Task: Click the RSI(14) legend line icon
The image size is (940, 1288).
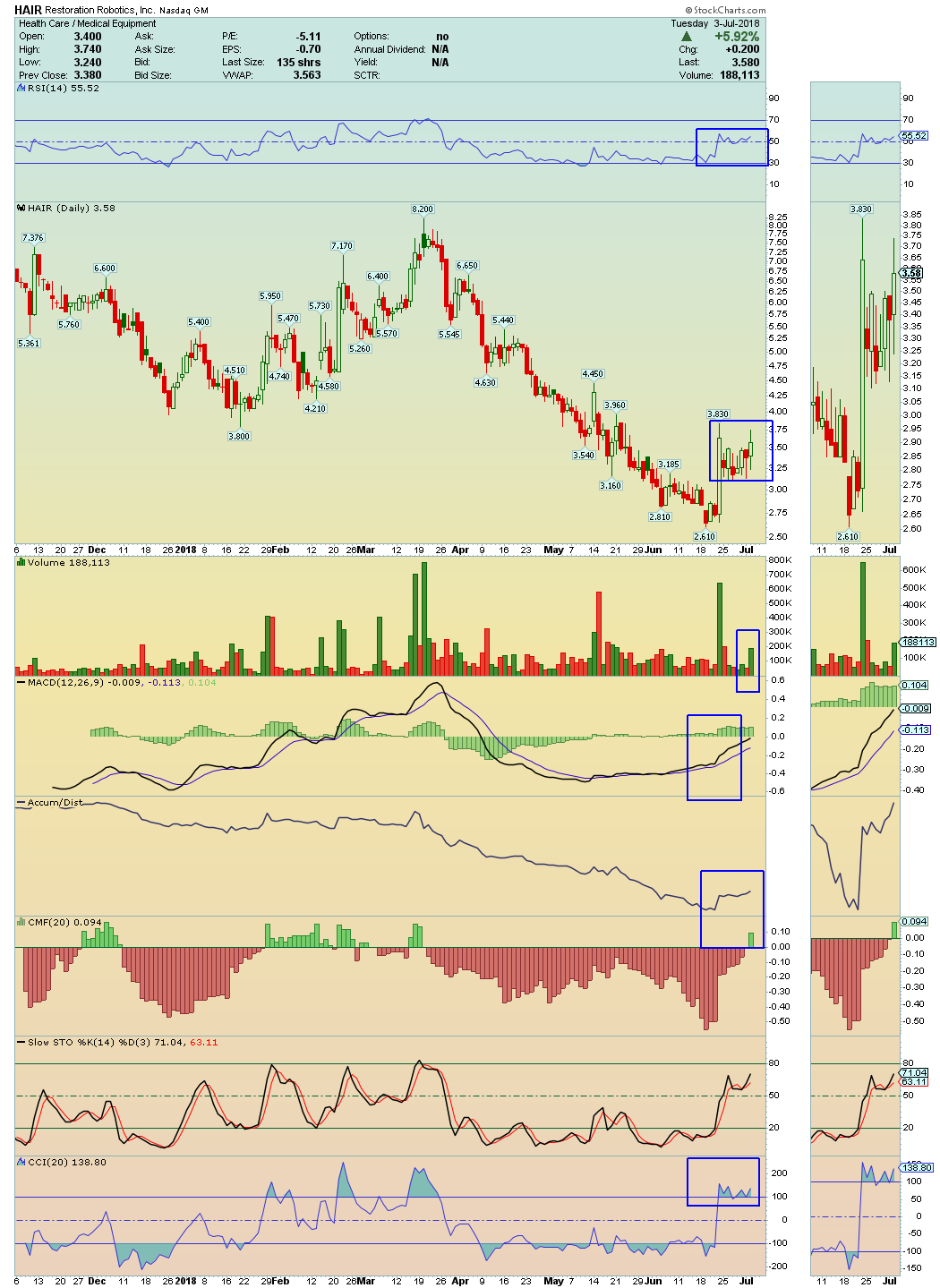Action: 21,89
